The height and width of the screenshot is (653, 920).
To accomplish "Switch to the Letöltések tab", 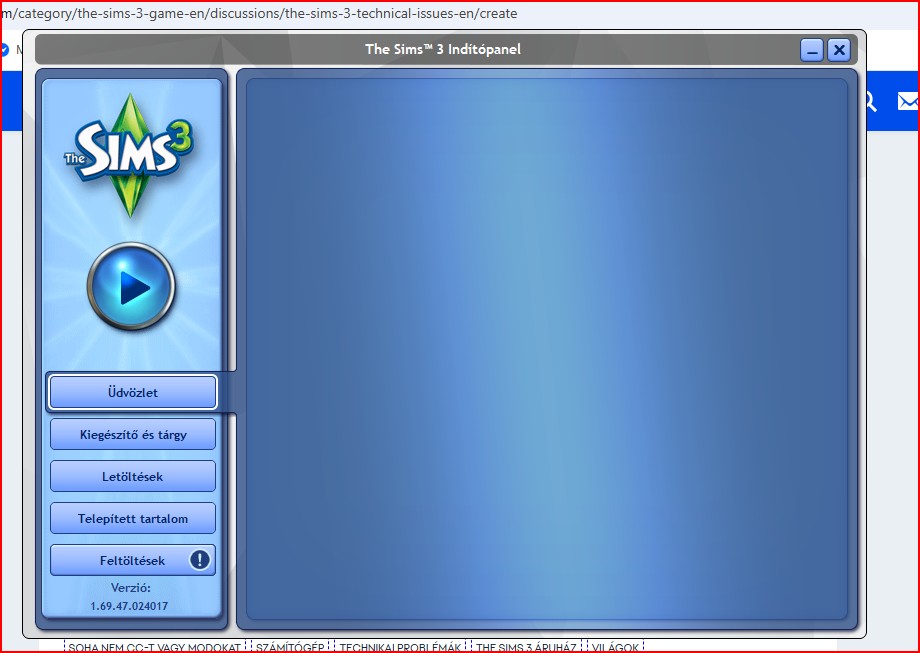I will pos(132,477).
